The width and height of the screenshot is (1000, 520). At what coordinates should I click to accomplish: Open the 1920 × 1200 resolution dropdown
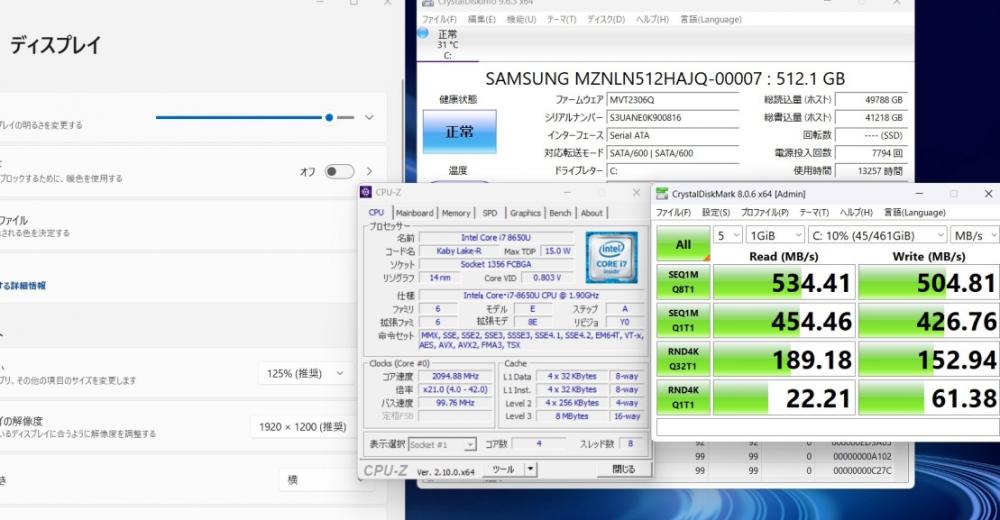pyautogui.click(x=304, y=426)
